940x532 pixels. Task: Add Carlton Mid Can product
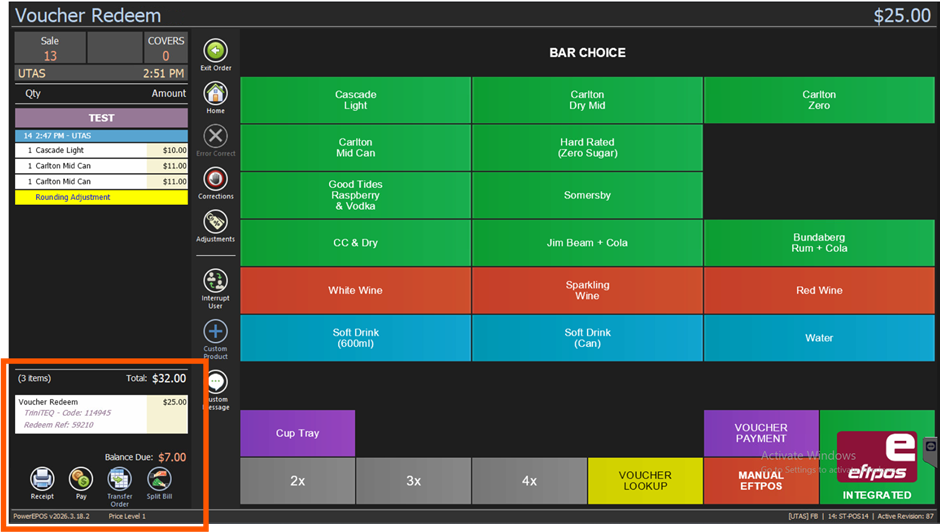tap(355, 148)
